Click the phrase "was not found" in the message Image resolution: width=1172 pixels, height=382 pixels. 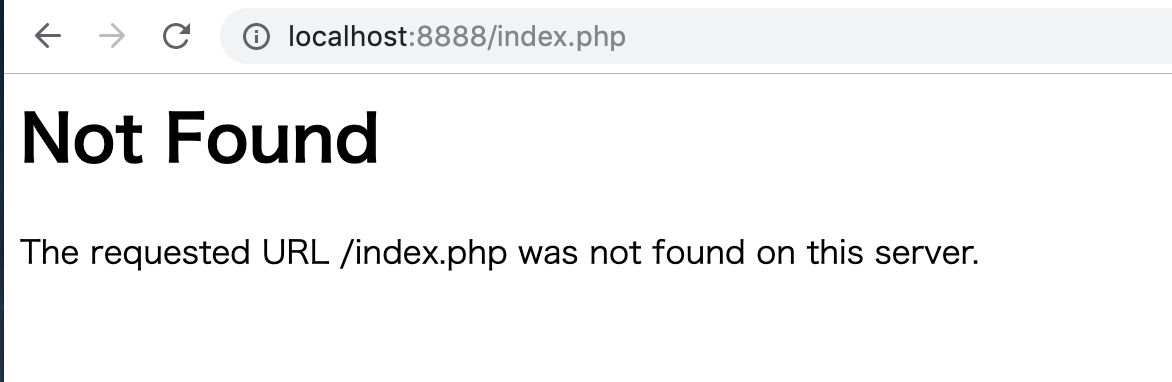pyautogui.click(x=632, y=252)
